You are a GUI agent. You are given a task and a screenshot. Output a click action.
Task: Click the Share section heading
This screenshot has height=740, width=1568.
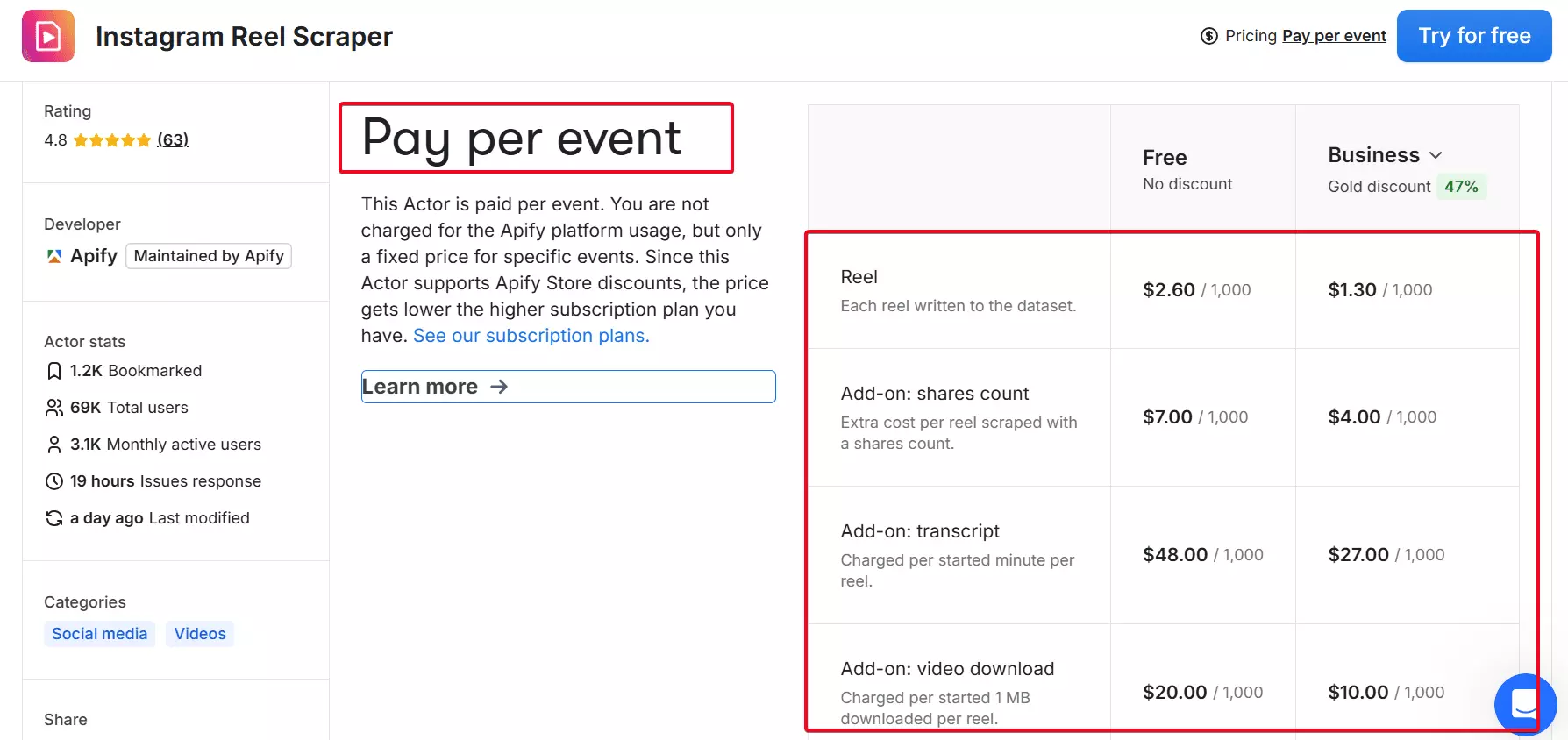coord(66,720)
